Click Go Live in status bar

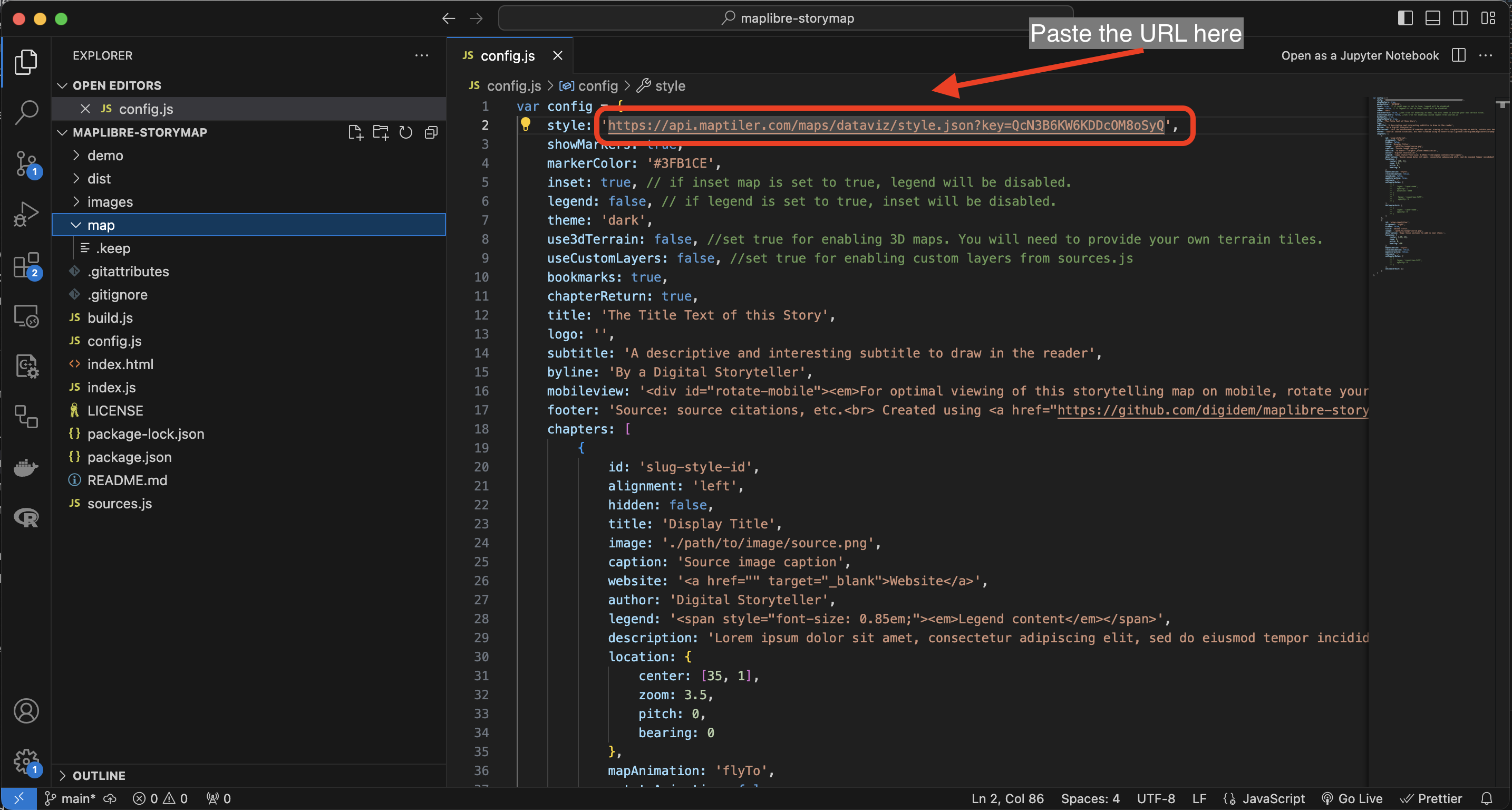[x=1353, y=798]
